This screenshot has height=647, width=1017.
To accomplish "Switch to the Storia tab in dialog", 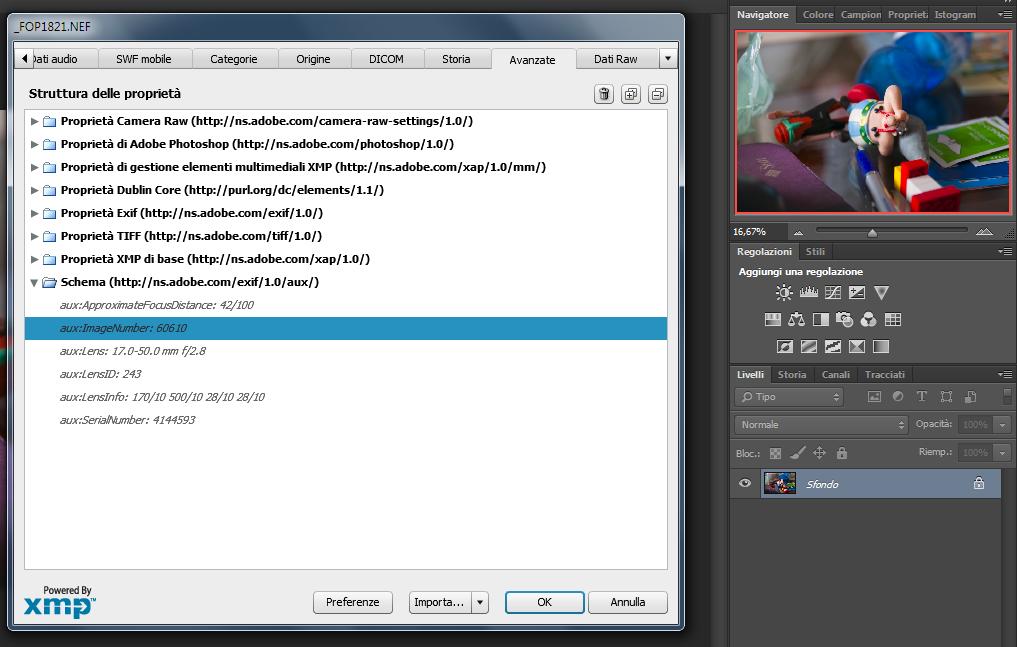I will point(456,59).
